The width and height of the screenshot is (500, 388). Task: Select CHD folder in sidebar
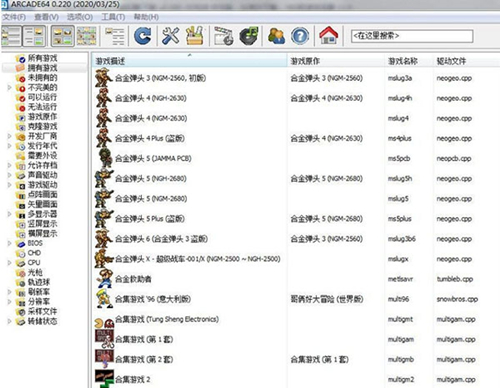pos(29,253)
